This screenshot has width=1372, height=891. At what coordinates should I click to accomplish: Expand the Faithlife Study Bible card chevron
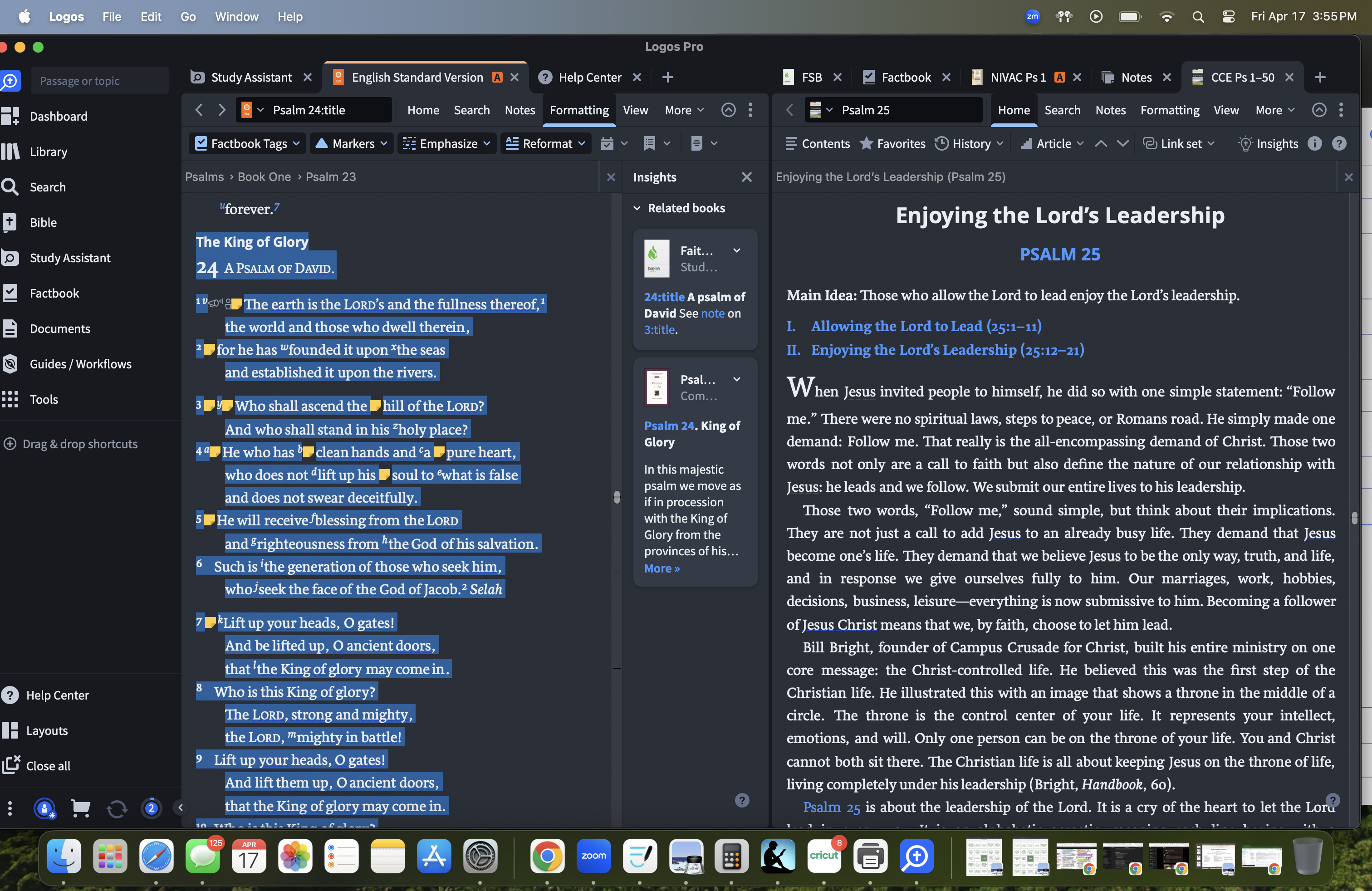pos(737,250)
